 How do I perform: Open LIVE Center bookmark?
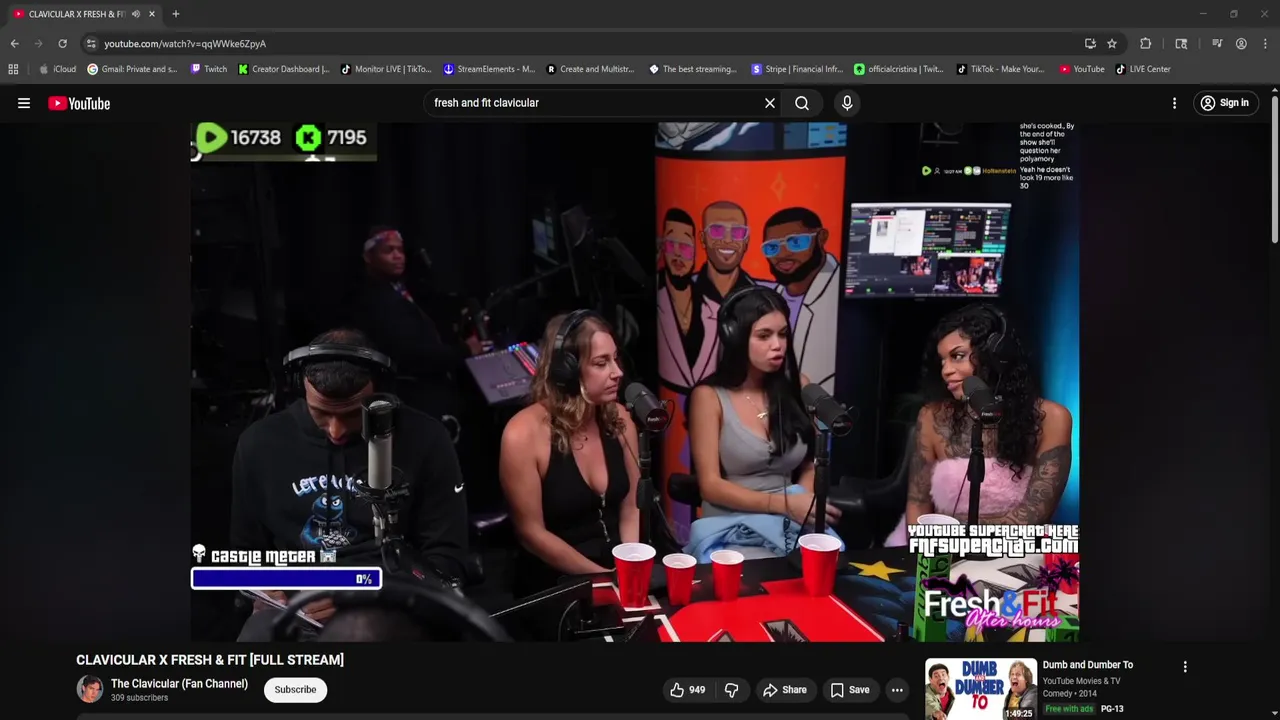[1143, 69]
